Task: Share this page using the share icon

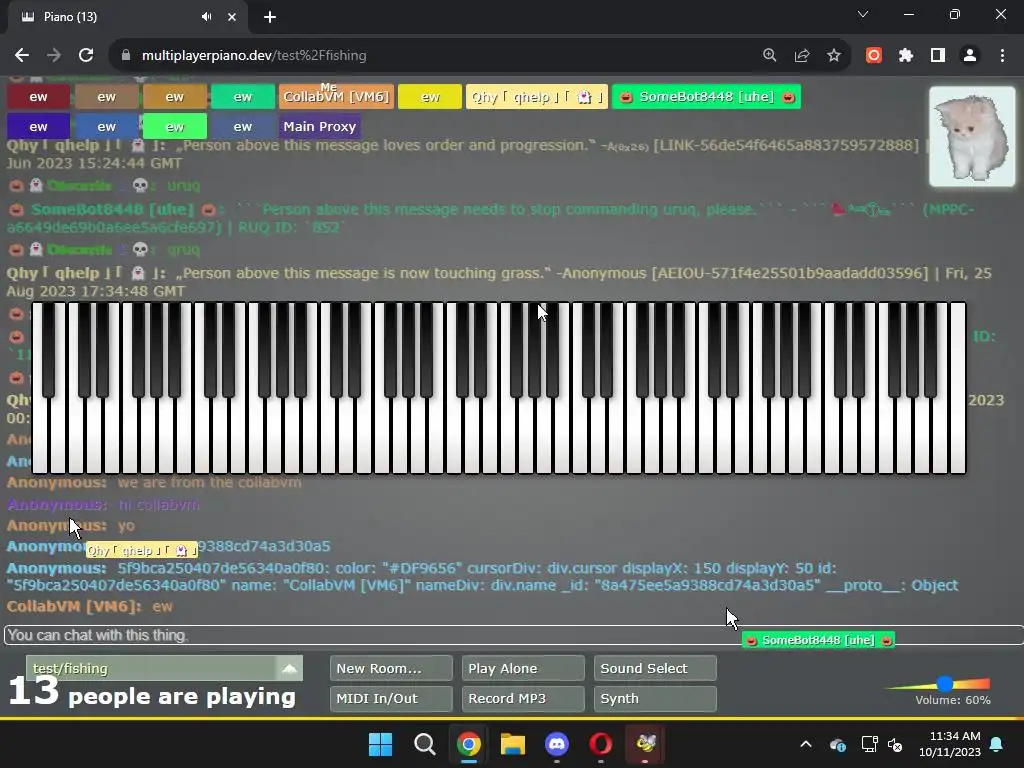Action: pyautogui.click(x=802, y=56)
